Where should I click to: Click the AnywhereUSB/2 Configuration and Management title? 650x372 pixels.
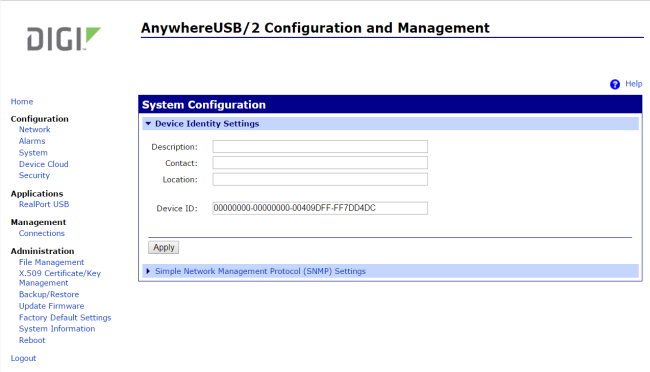click(x=315, y=28)
